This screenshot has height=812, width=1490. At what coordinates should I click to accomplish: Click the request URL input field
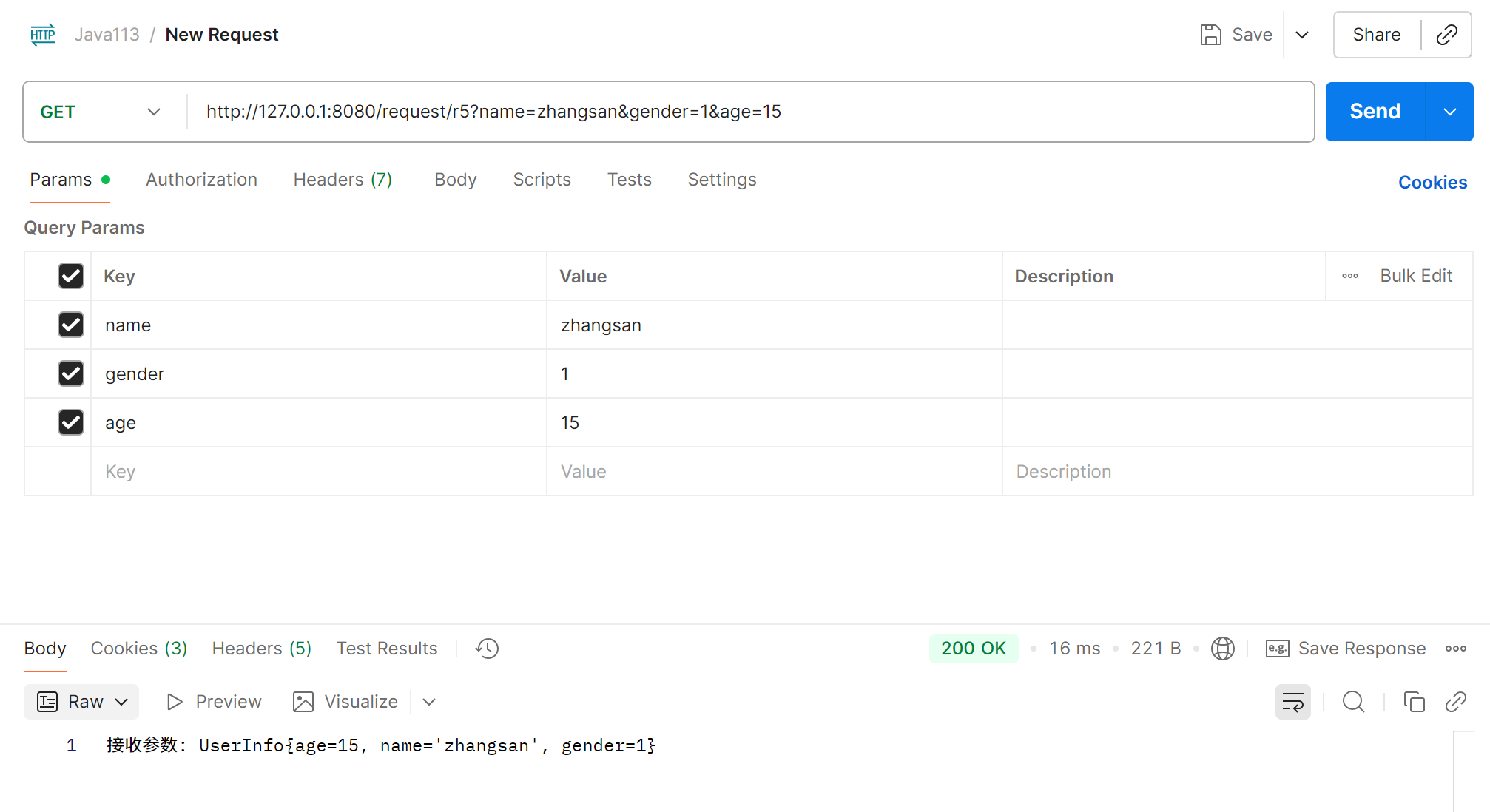(x=740, y=112)
